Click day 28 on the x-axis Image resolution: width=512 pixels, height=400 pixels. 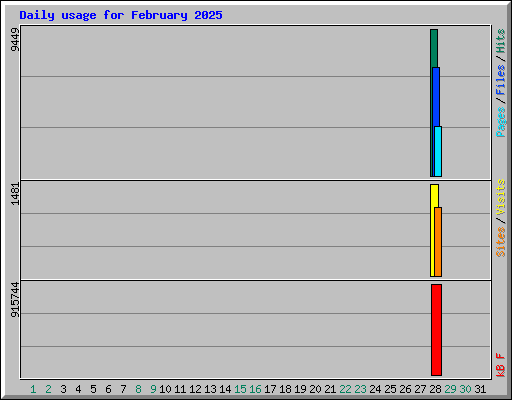click(435, 389)
